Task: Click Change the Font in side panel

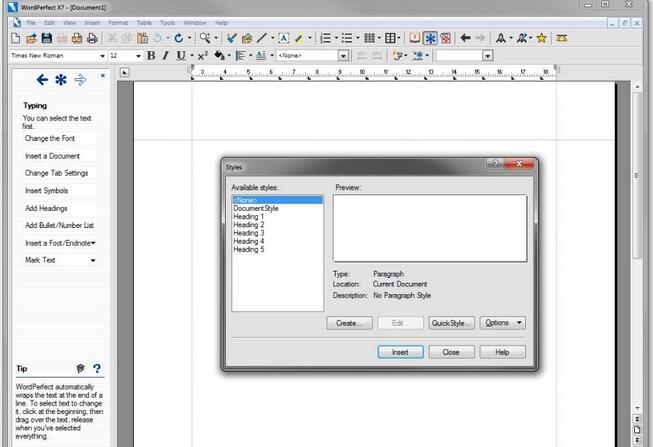Action: pyautogui.click(x=50, y=138)
